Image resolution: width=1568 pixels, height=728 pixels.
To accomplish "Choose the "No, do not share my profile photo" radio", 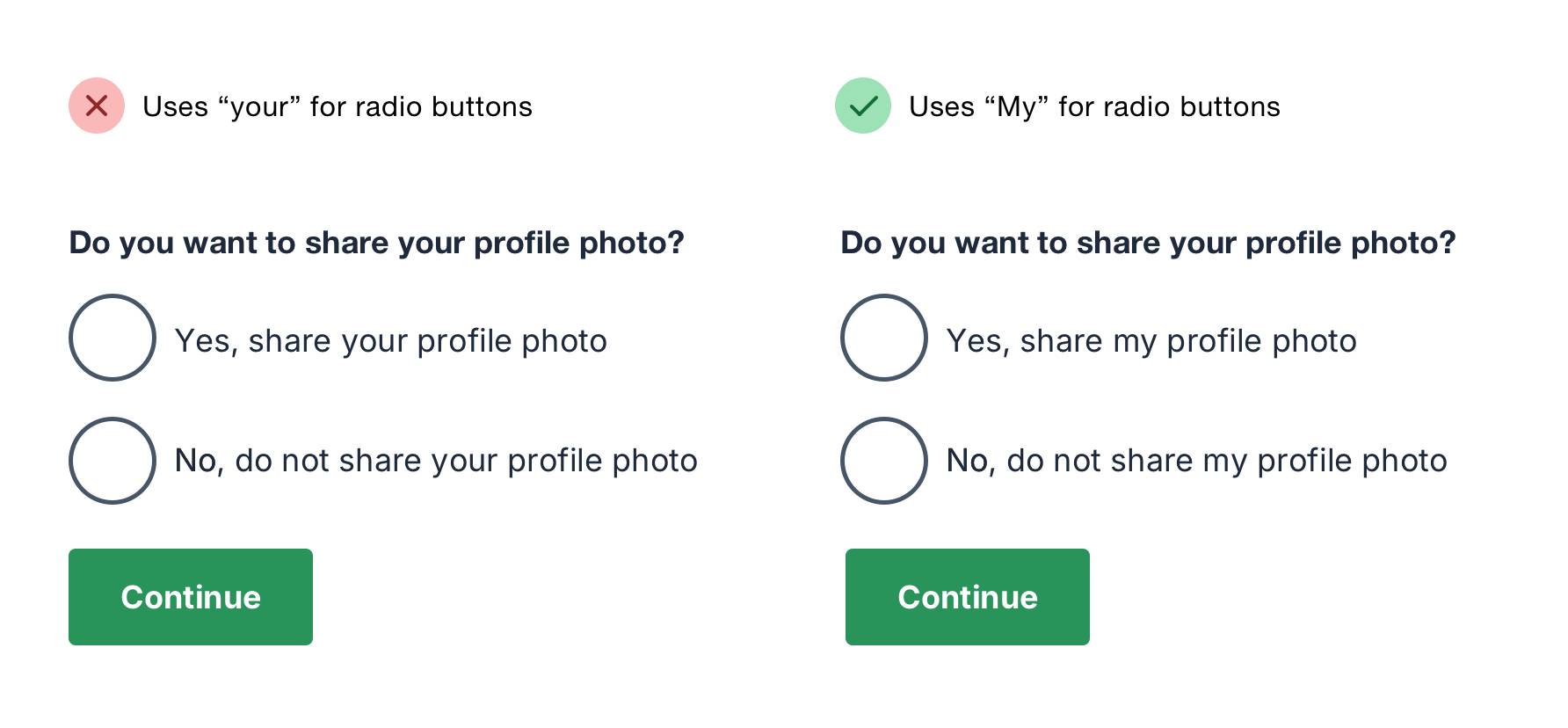I will [884, 461].
